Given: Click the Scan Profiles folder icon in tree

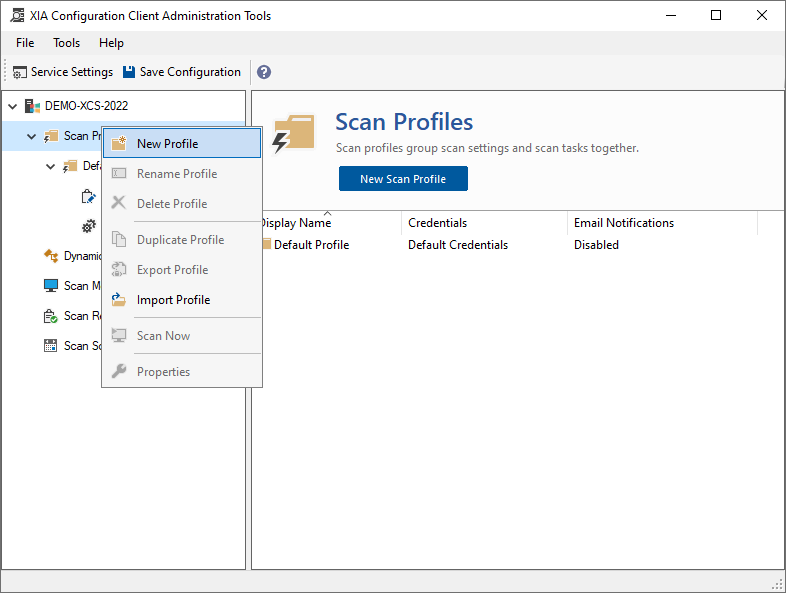Looking at the screenshot, I should point(52,136).
